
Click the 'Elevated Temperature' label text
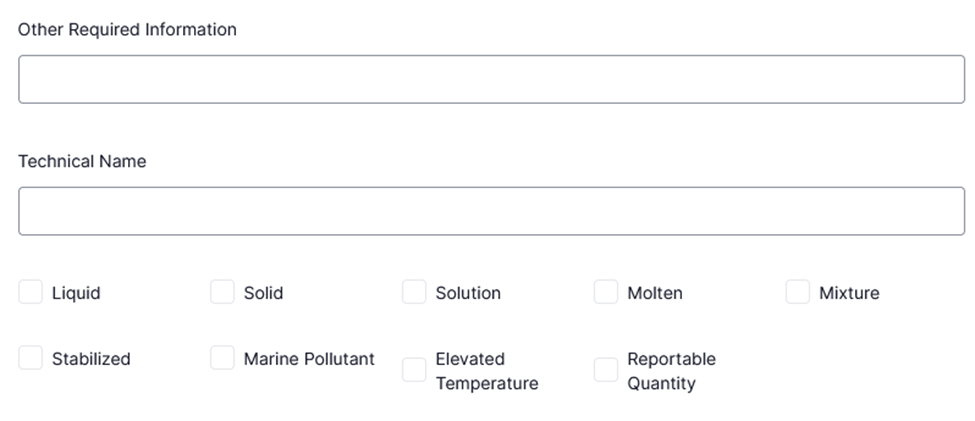point(486,371)
